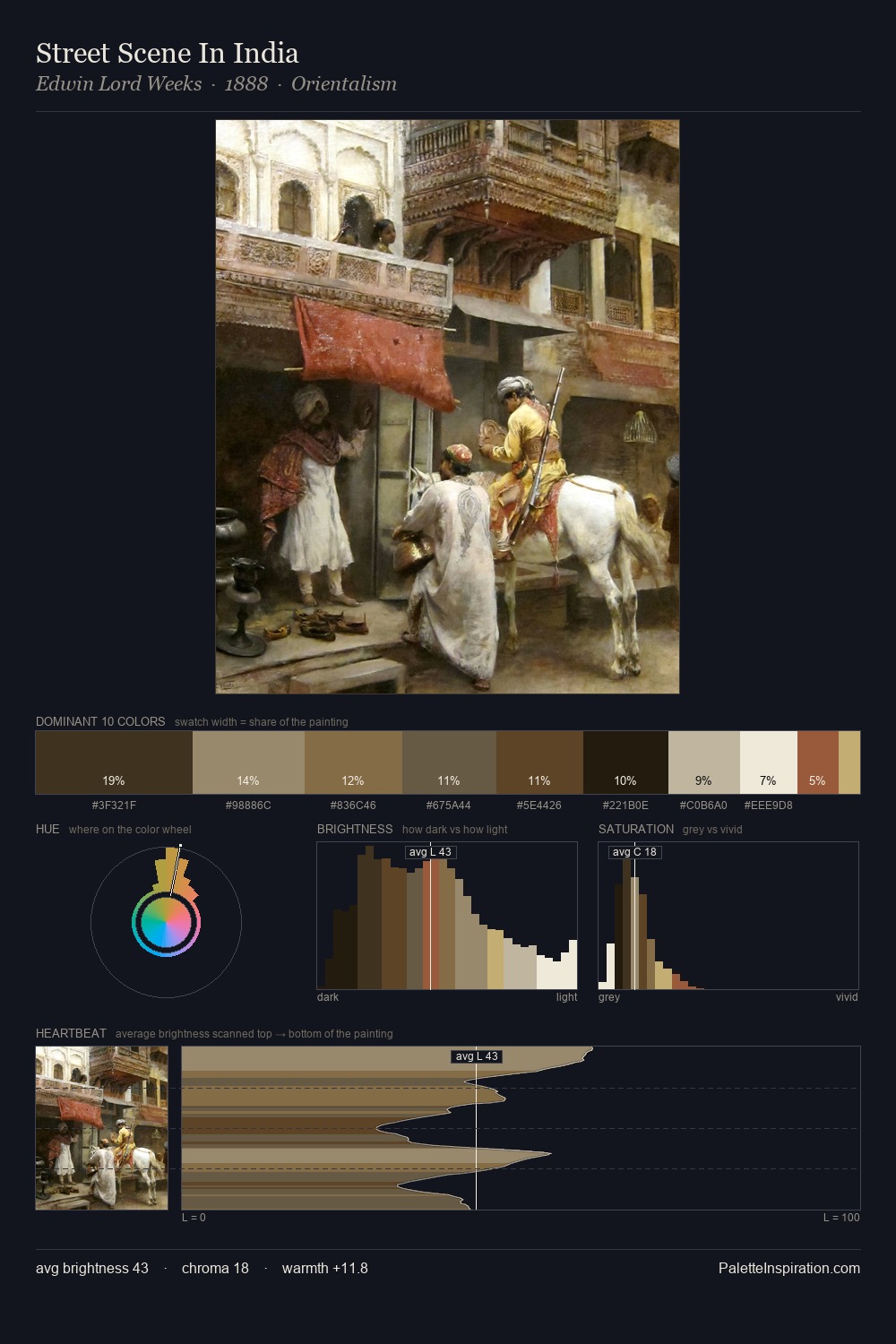Select the 9% light beige swatch
896x1344 pixels.
[x=704, y=762]
